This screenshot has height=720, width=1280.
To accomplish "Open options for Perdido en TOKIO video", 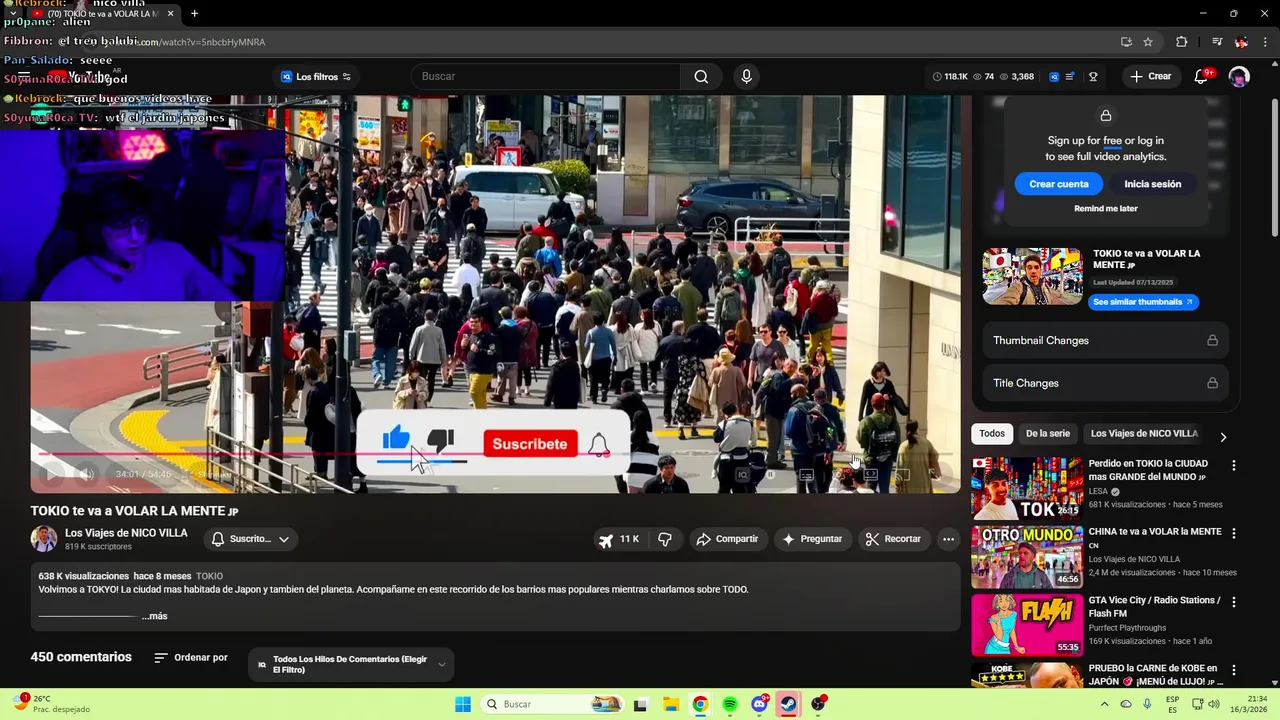I will (1233, 466).
